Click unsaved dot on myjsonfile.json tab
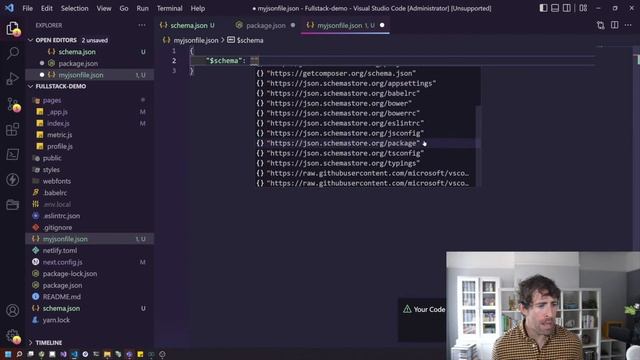Screen dimensions: 640x360 point(382,25)
